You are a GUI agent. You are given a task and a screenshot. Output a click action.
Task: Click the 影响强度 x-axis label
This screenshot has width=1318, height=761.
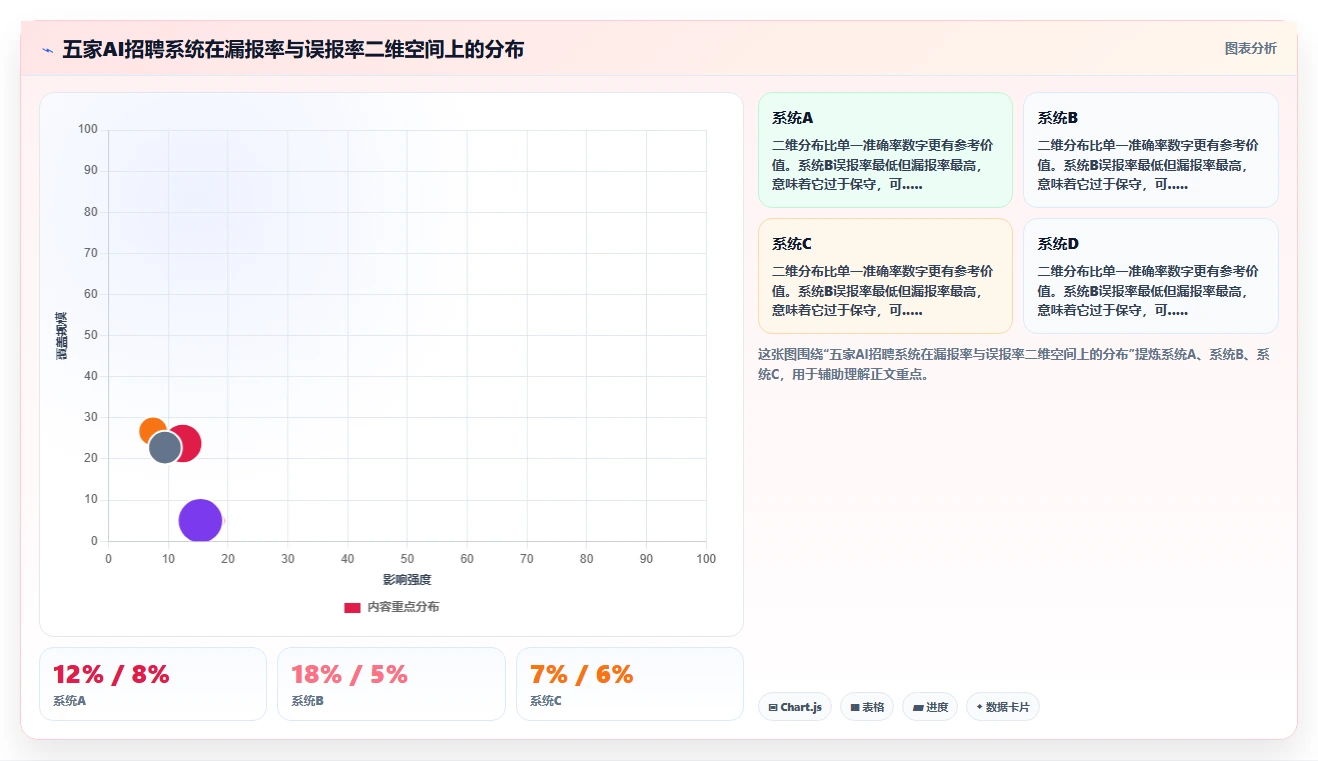(x=407, y=580)
